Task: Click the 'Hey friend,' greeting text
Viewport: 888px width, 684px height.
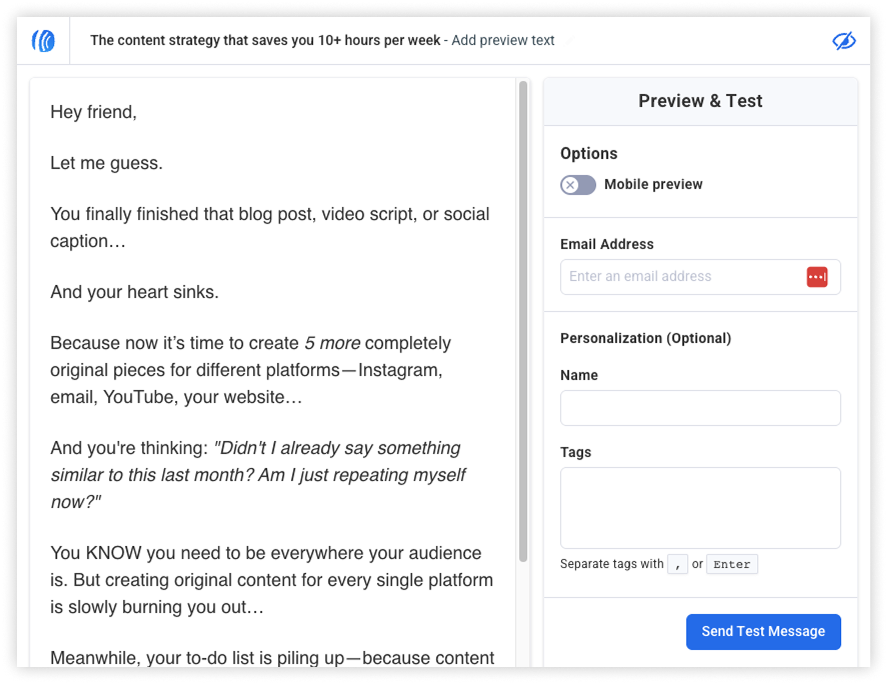Action: pyautogui.click(x=93, y=112)
